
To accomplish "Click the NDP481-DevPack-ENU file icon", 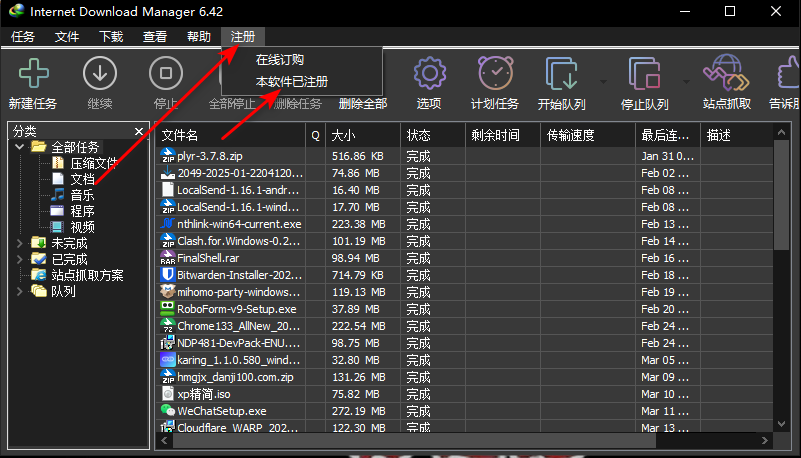I will pyautogui.click(x=168, y=343).
